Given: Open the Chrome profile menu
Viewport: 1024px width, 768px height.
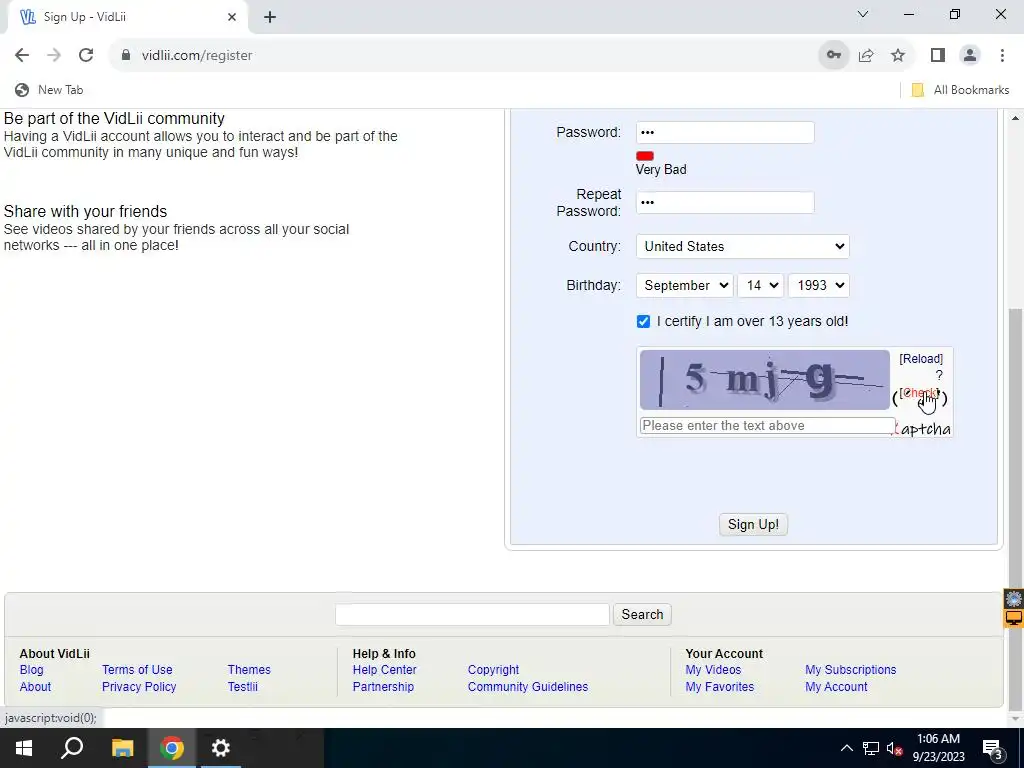Looking at the screenshot, I should (x=970, y=56).
